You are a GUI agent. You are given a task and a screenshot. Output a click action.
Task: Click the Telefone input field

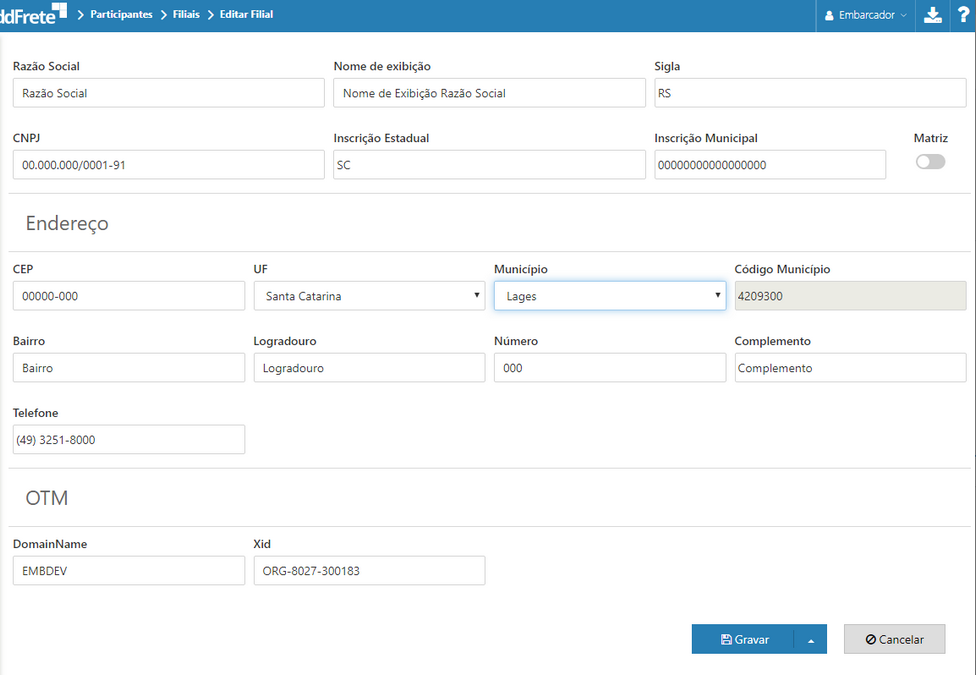128,440
